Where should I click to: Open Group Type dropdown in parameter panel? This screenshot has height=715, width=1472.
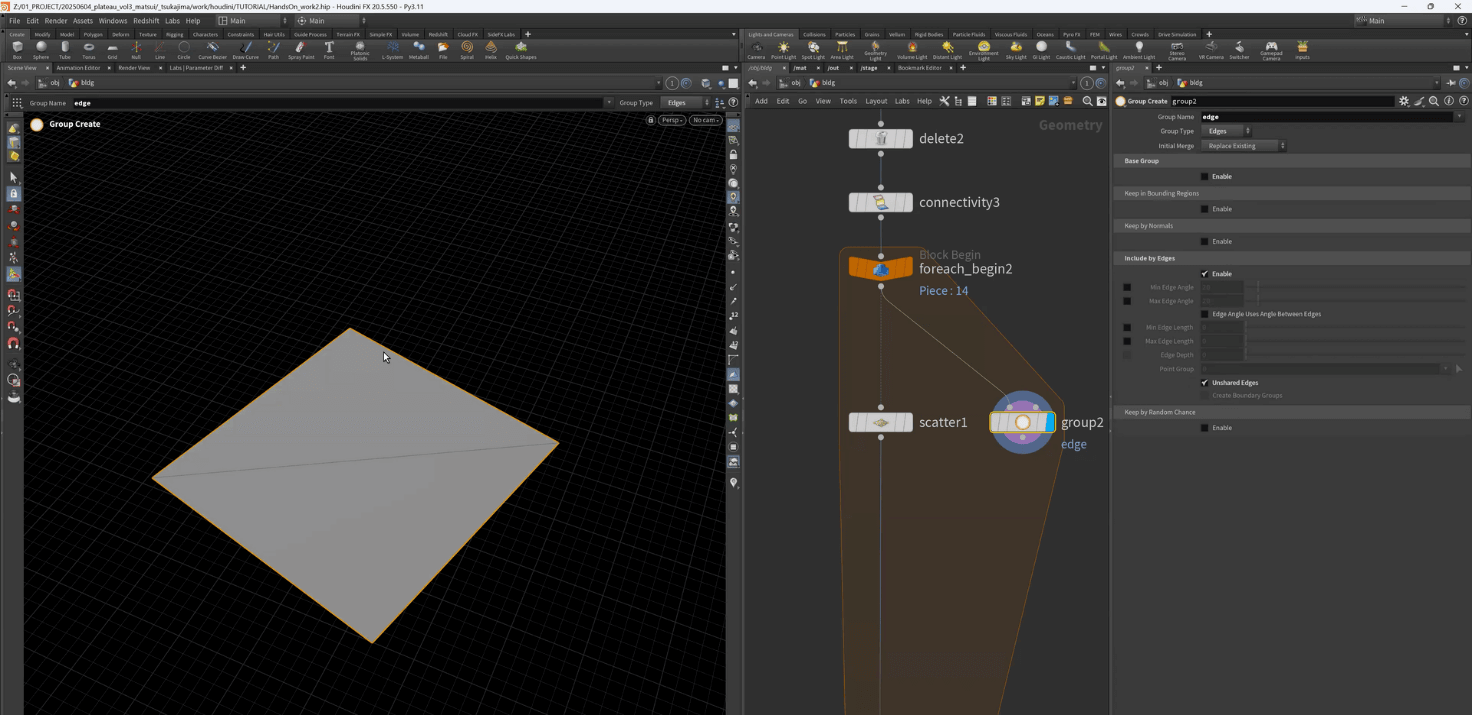(x=1228, y=131)
